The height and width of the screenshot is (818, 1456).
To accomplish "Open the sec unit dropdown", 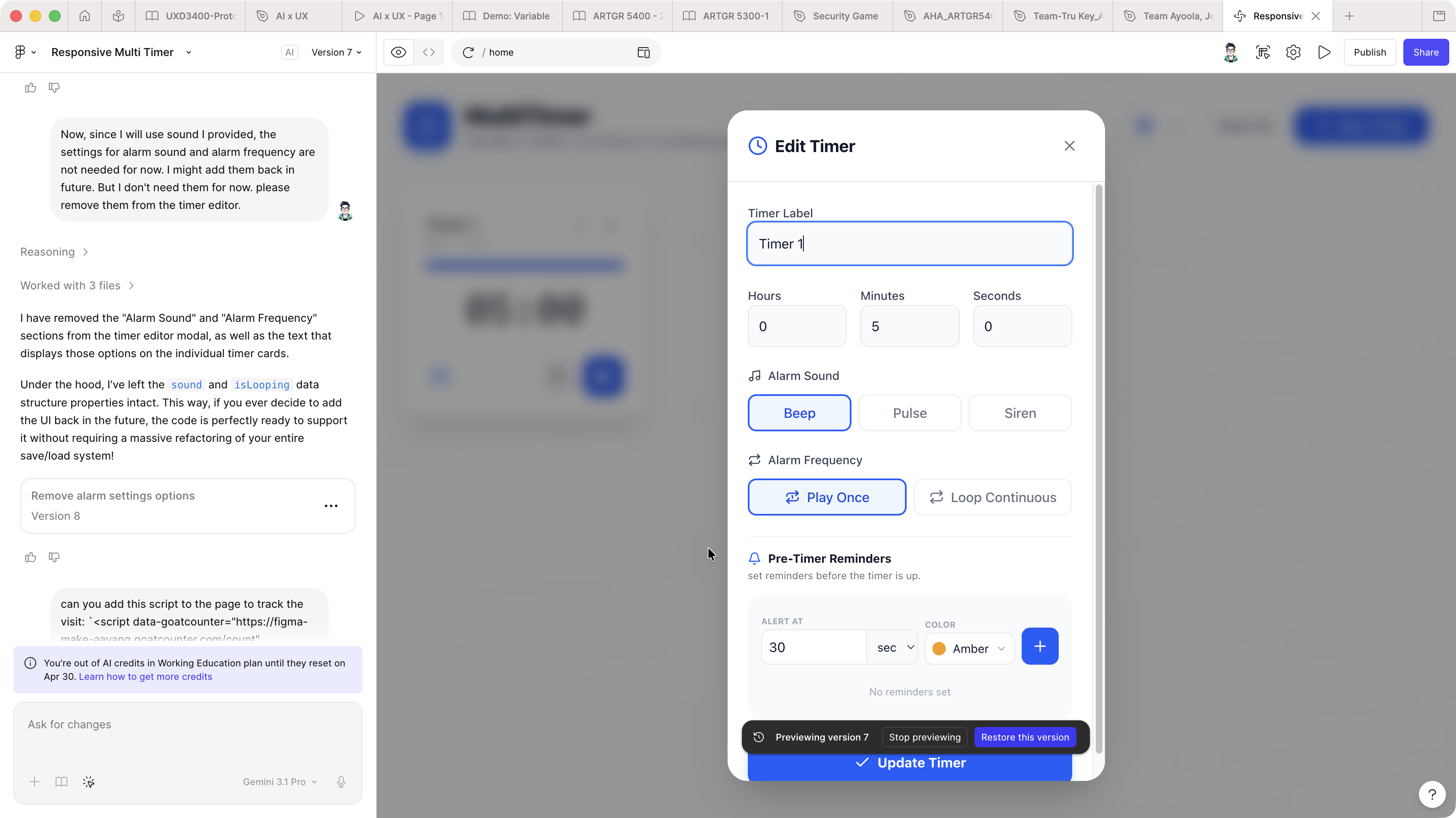I will [893, 647].
